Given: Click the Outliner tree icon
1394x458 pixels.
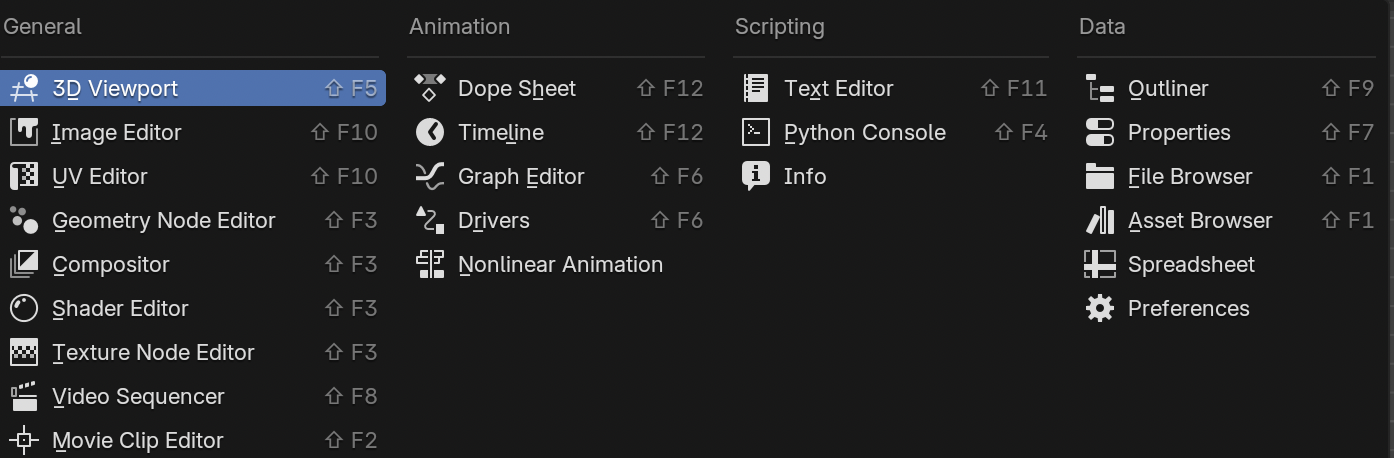Looking at the screenshot, I should pyautogui.click(x=1100, y=88).
